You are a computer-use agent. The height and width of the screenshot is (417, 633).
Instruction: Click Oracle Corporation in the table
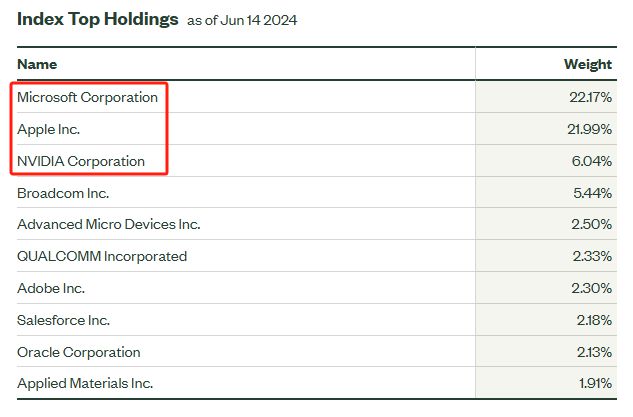79,352
